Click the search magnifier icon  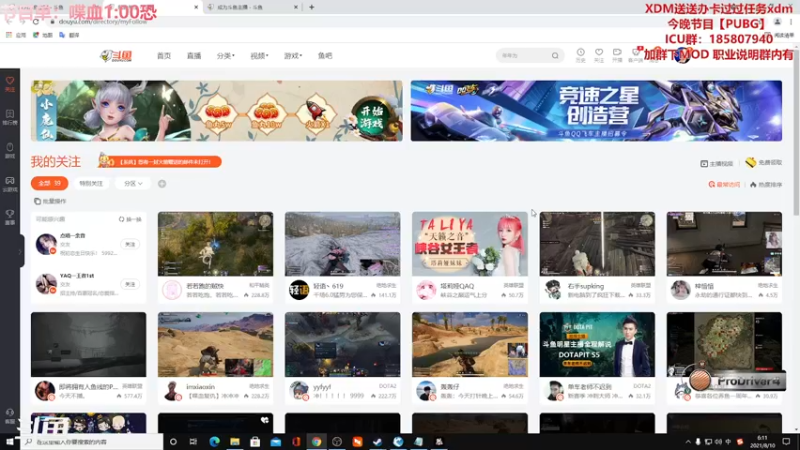[555, 56]
